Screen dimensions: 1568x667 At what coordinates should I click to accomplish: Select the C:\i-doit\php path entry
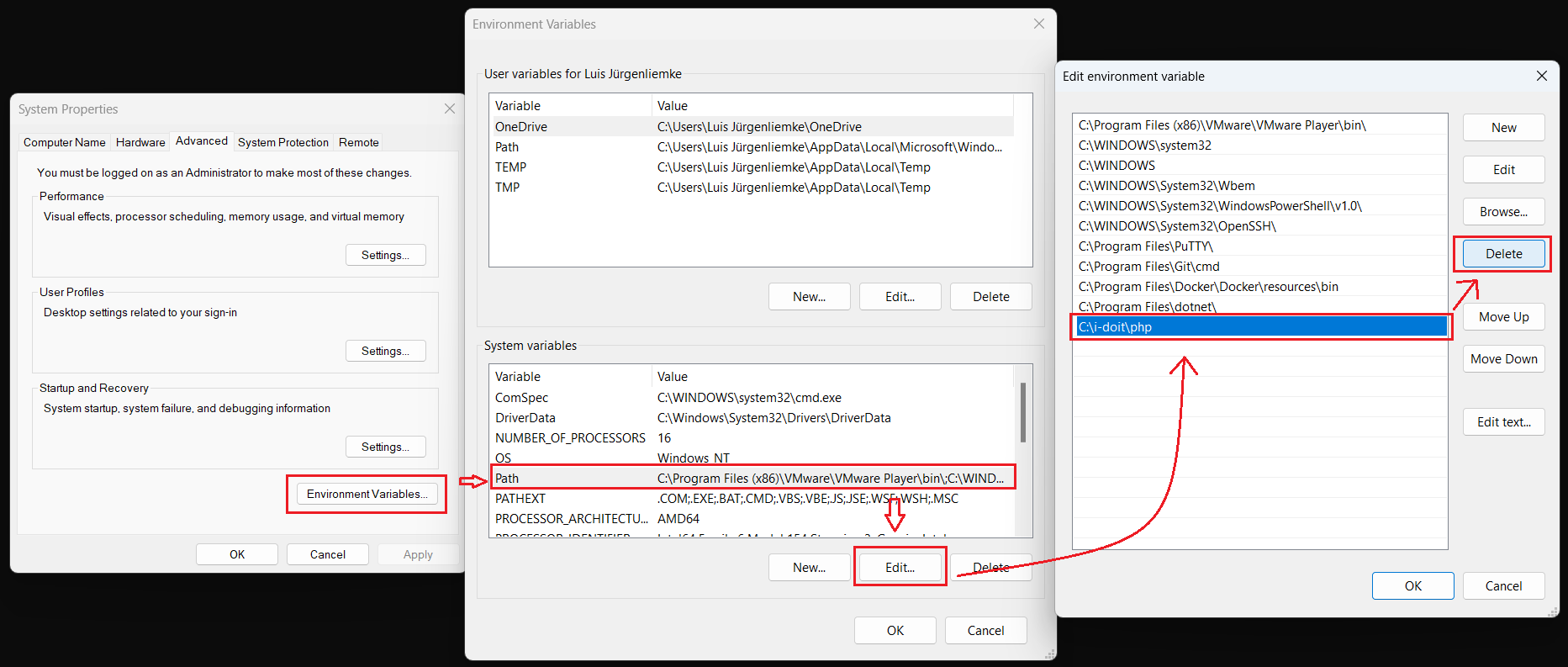tap(1260, 326)
